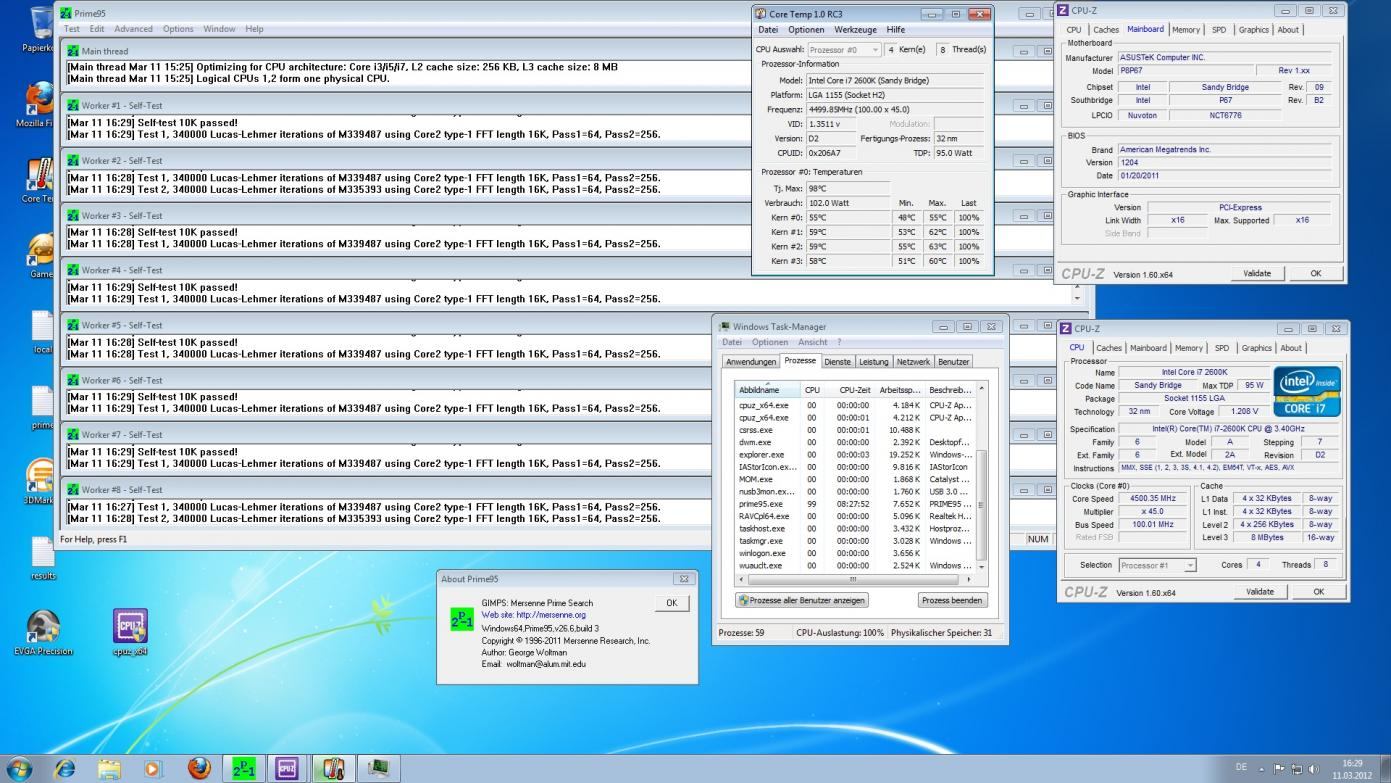Open the Werkzeuge menu in Core Temp
This screenshot has width=1391, height=783.
pyautogui.click(x=855, y=30)
